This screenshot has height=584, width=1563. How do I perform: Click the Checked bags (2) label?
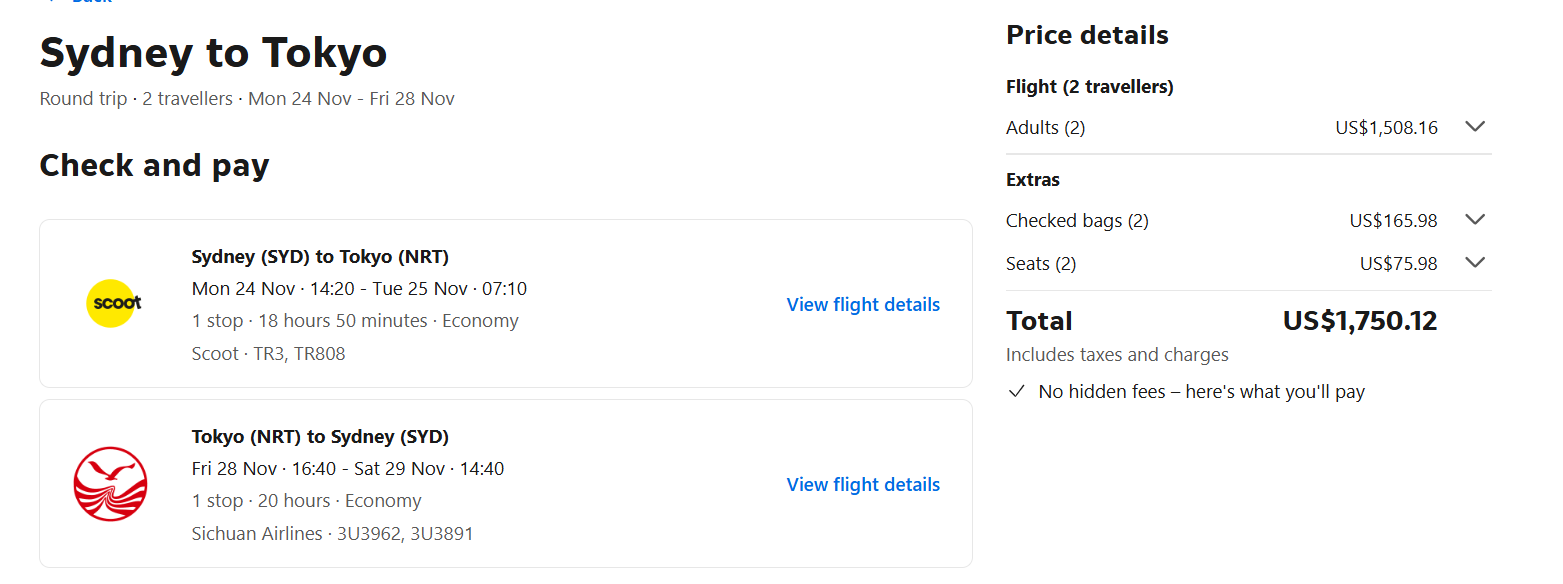pos(1077,221)
